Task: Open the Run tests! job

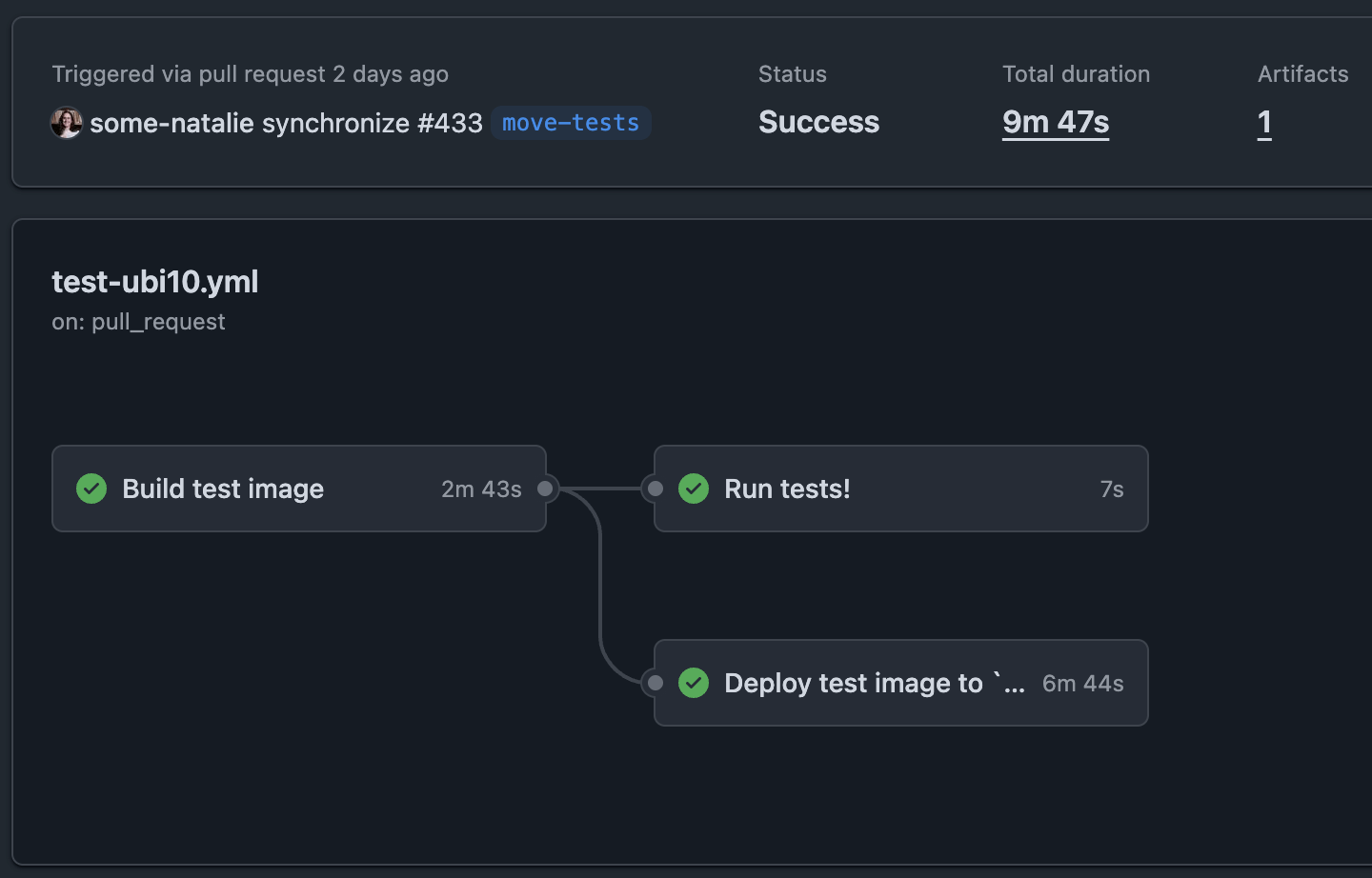Action: tap(787, 489)
